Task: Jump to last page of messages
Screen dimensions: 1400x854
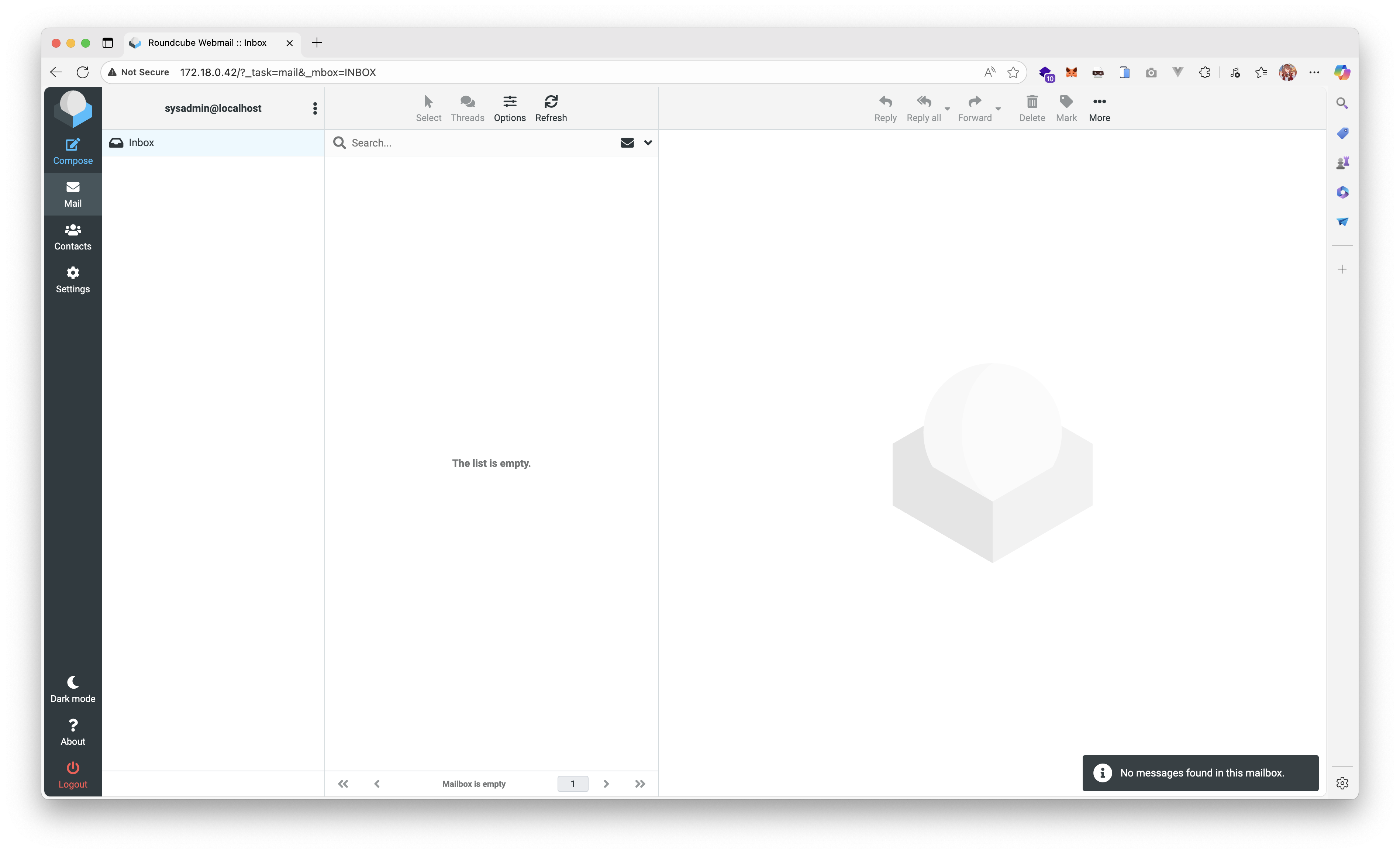Action: point(640,784)
